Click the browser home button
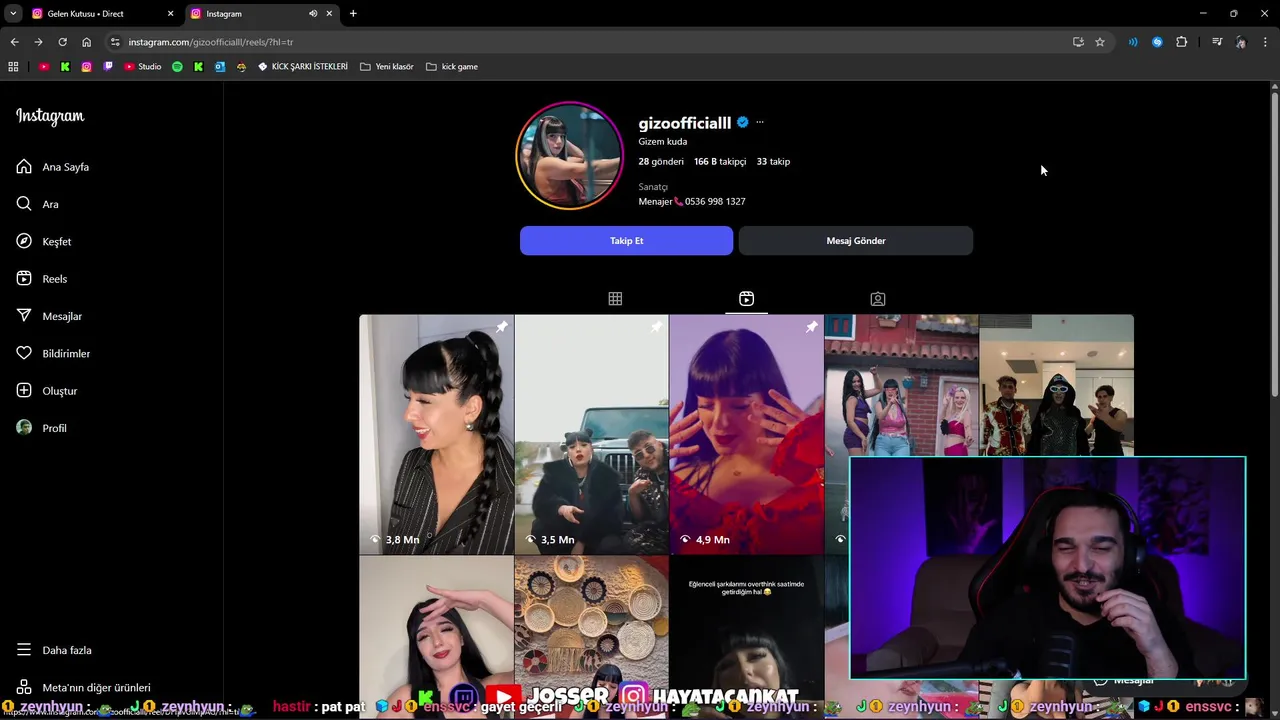This screenshot has width=1280, height=720. coord(86,42)
